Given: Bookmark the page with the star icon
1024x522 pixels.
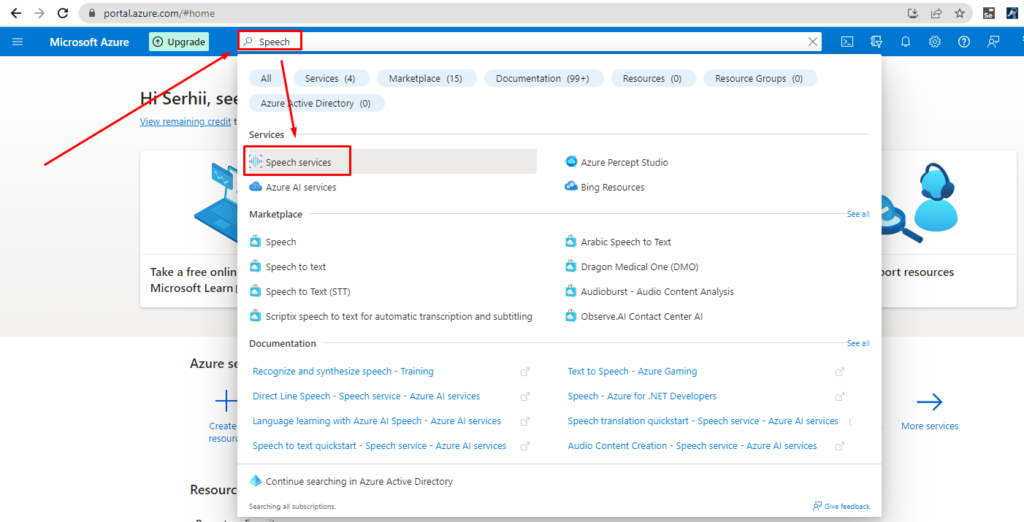Looking at the screenshot, I should pyautogui.click(x=959, y=13).
